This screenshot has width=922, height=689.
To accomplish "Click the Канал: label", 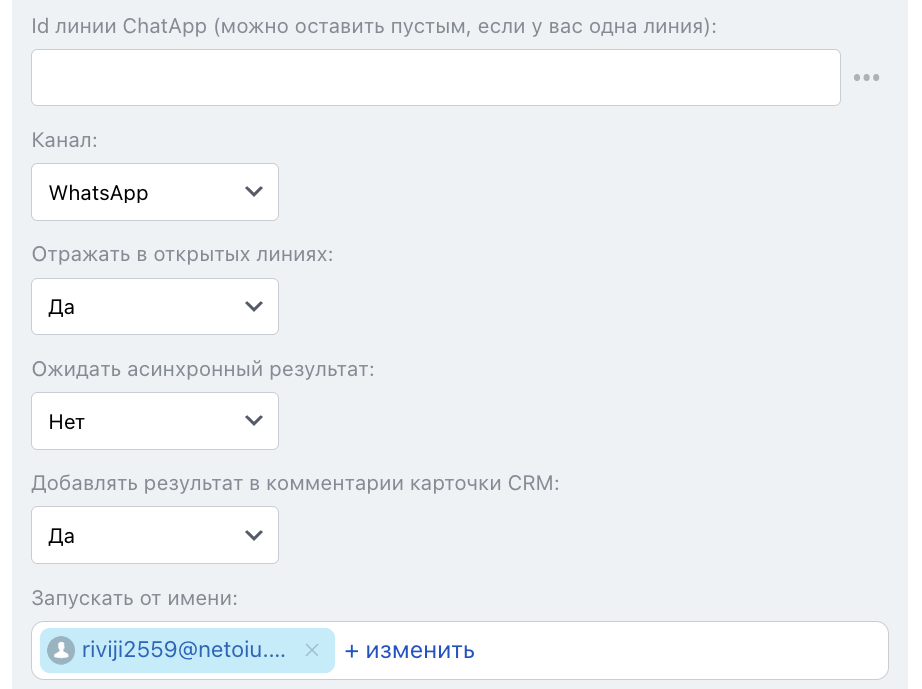I will (65, 141).
